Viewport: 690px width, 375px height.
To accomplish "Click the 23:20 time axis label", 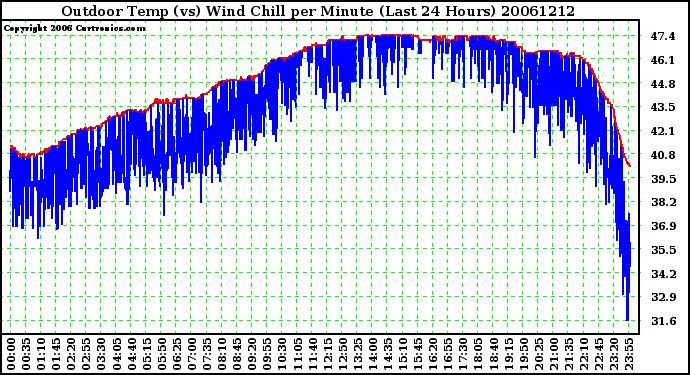I will click(613, 354).
